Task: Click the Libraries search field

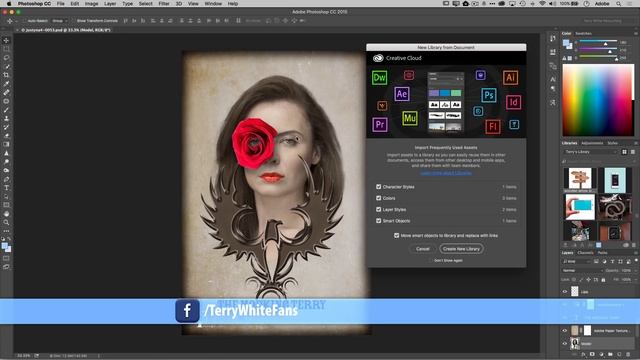Action: coord(599,162)
